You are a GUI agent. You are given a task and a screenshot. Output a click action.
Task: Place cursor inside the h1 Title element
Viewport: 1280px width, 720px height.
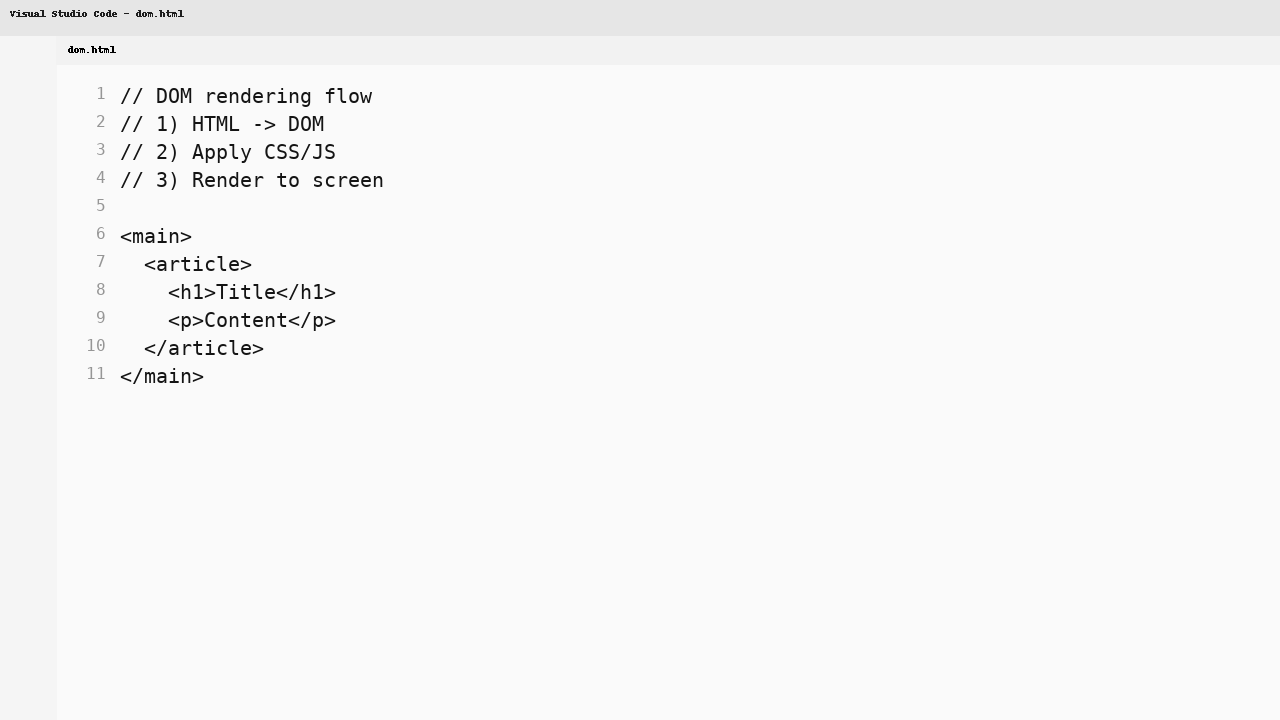[251, 292]
